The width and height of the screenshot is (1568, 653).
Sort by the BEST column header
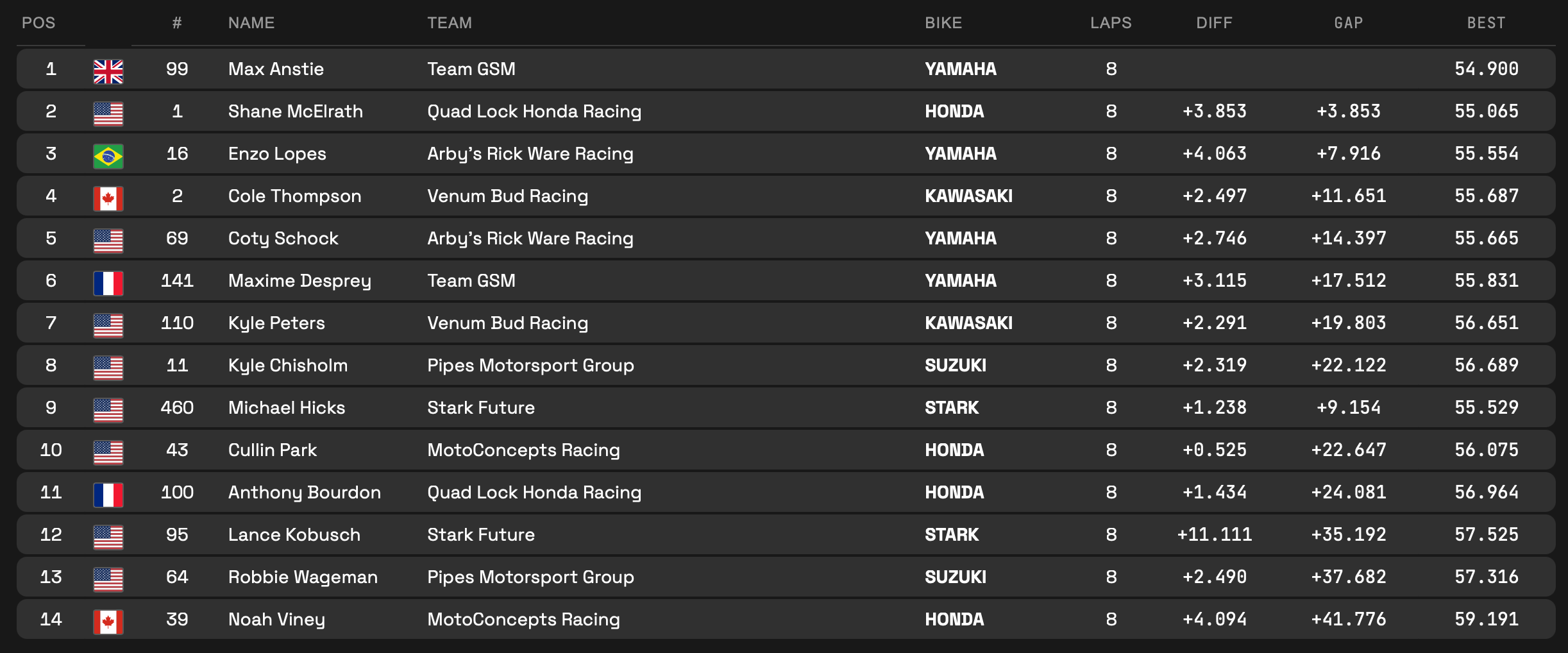pyautogui.click(x=1486, y=23)
